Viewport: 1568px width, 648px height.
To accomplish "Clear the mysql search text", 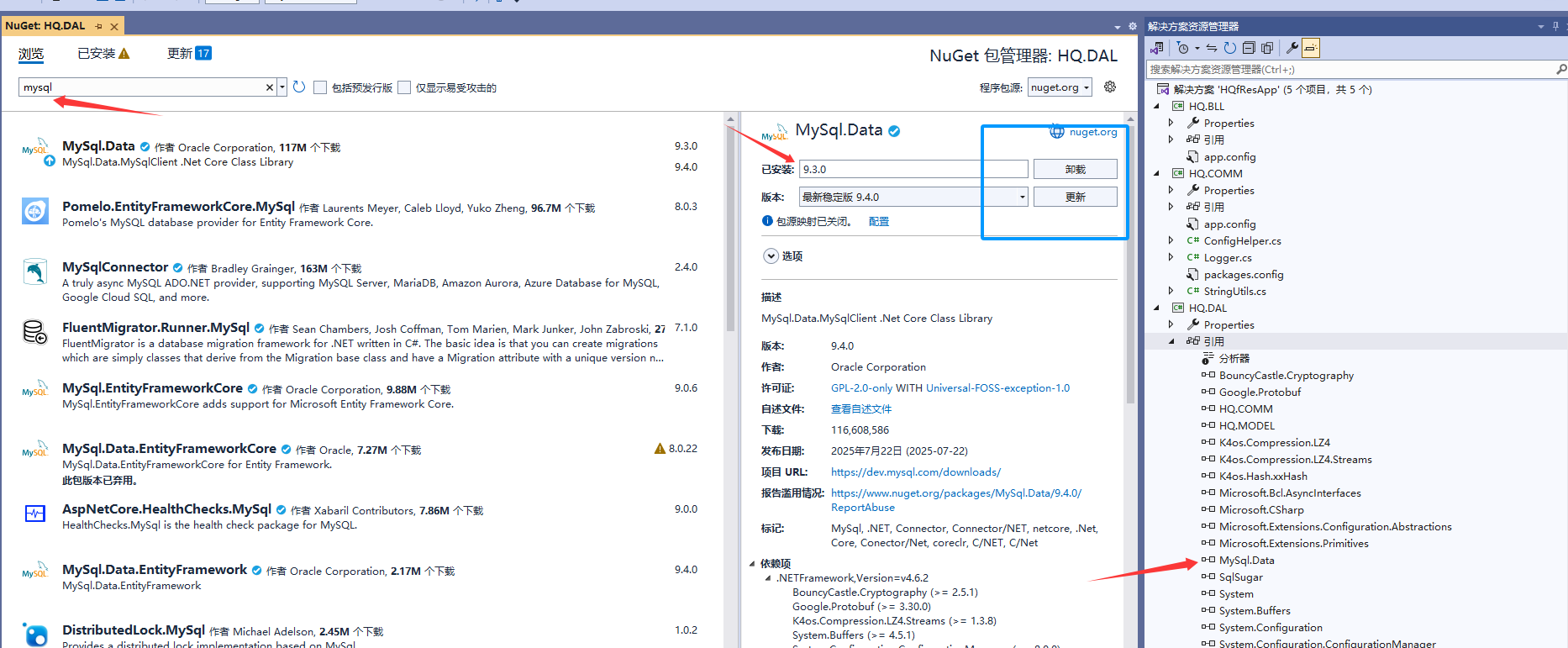I will (x=269, y=87).
